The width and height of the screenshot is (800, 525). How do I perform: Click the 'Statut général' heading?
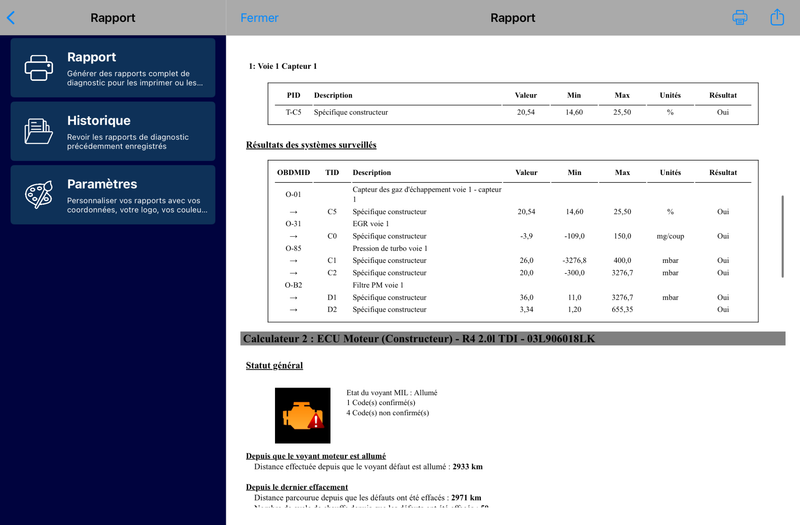[274, 365]
